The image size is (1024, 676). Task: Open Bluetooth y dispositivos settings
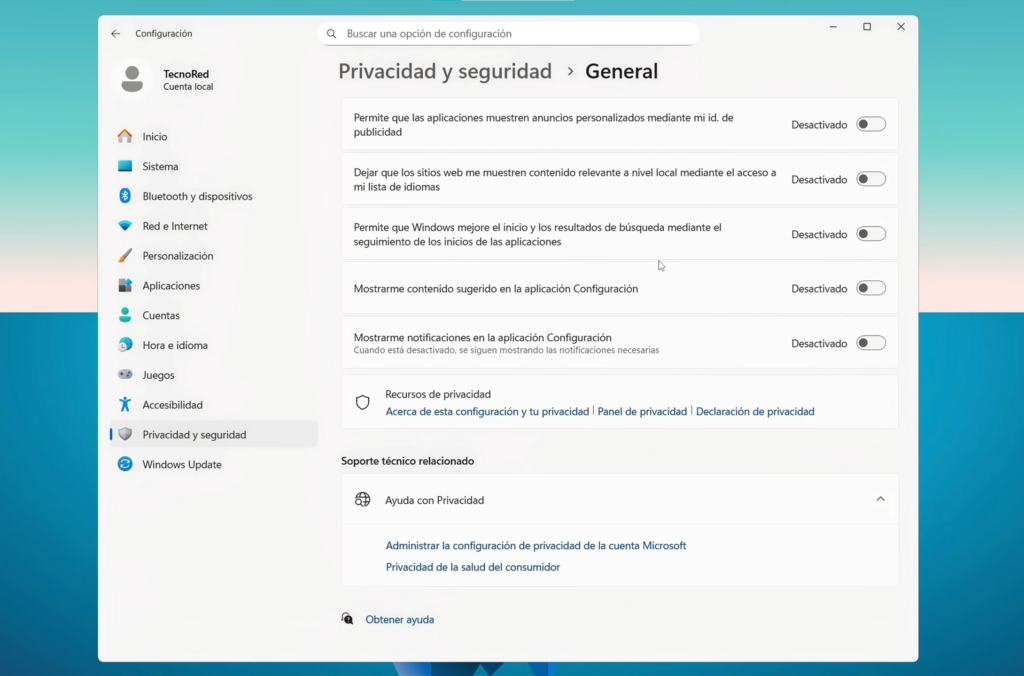click(131, 196)
